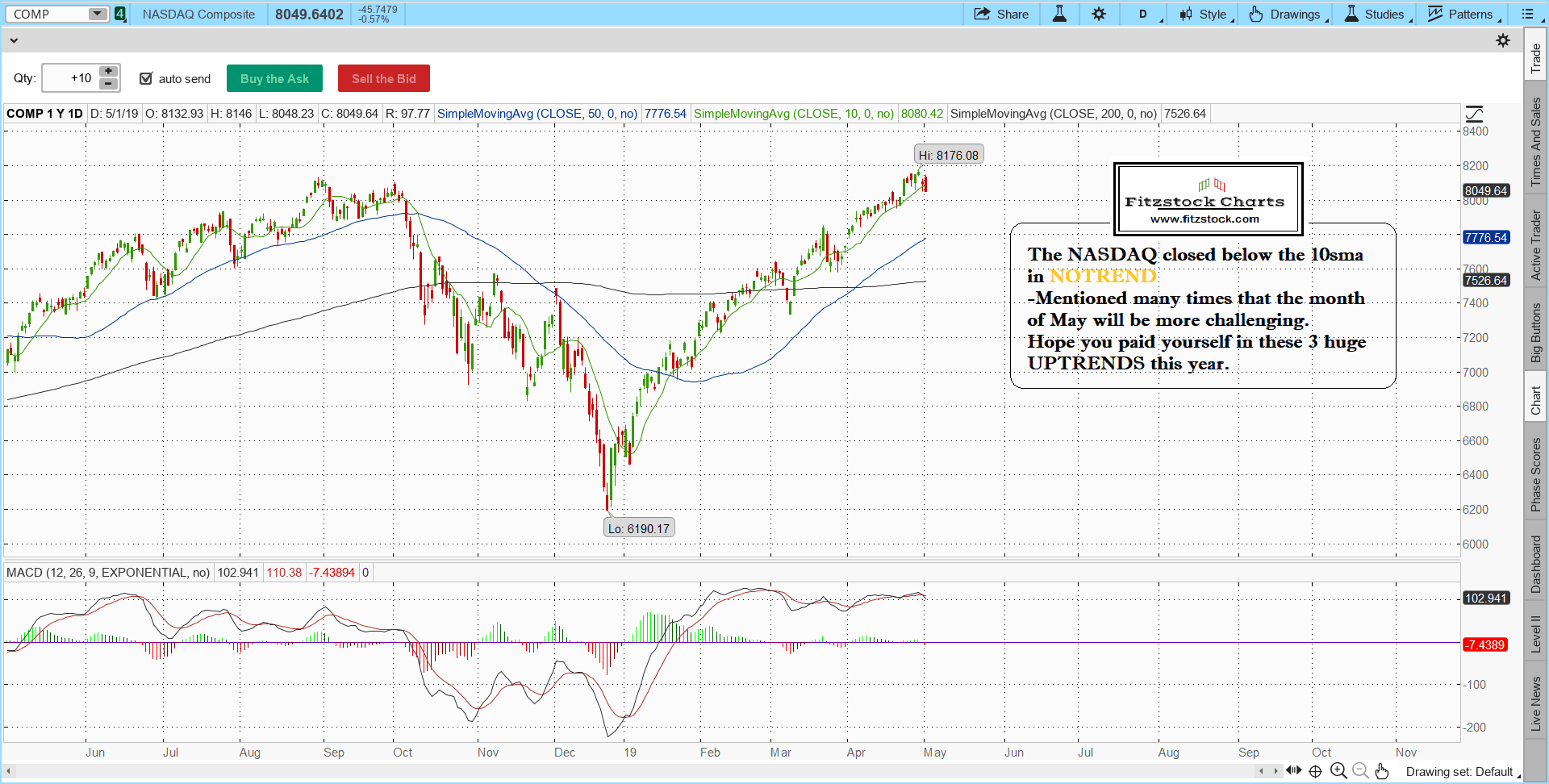
Task: Click inside the Qty input field
Action: click(x=71, y=78)
